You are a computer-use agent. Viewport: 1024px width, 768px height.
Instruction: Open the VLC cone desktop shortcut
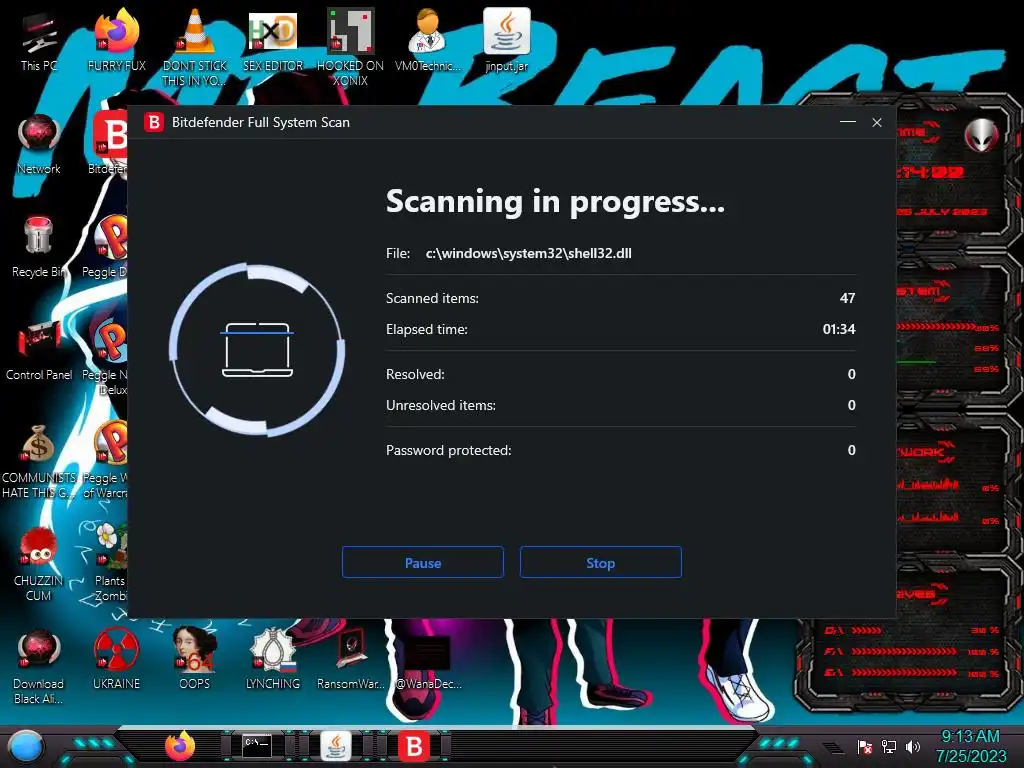(x=195, y=47)
